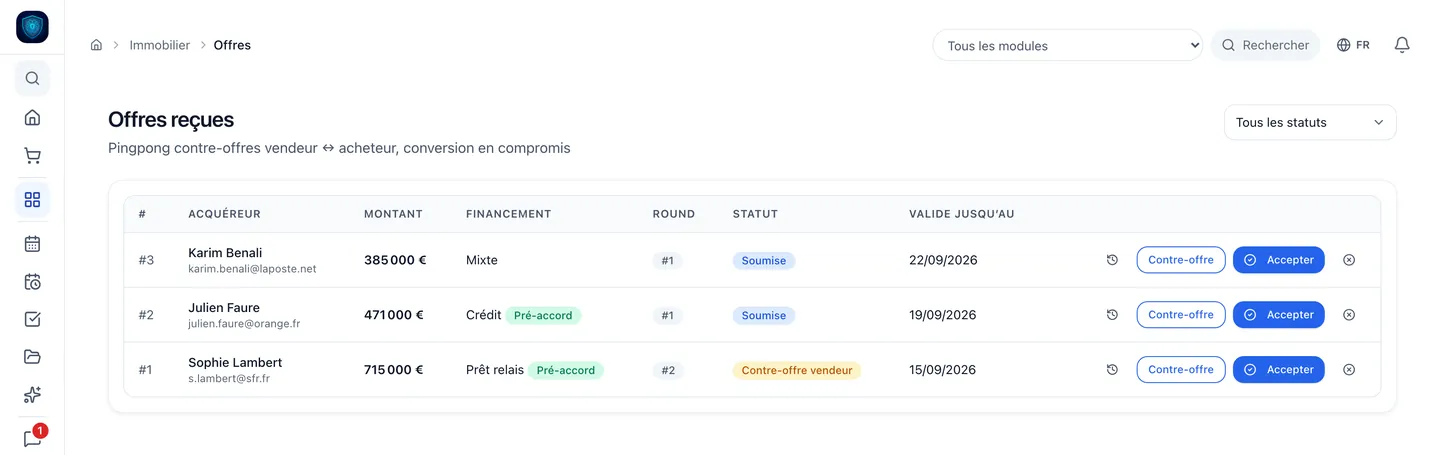Viewport: 1440px width, 455px height.
Task: Open the 'Tous les statuts' filter
Action: pyautogui.click(x=1310, y=122)
